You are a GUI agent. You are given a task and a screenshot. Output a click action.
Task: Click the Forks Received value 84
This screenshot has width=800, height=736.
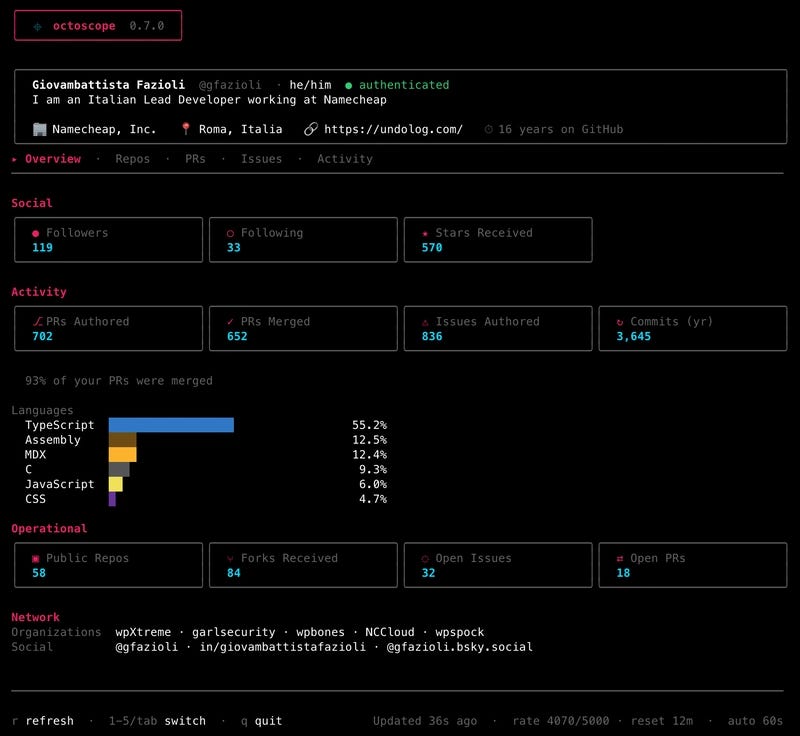coord(234,573)
